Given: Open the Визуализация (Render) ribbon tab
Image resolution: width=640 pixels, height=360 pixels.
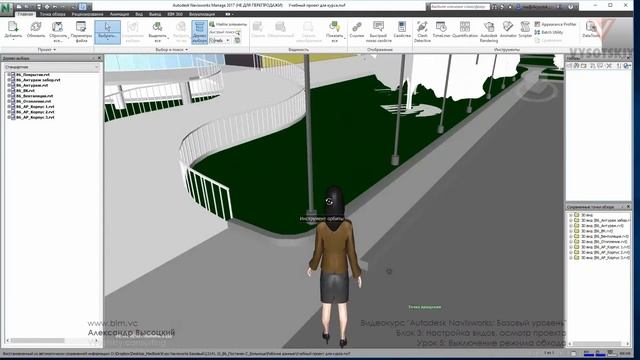Looking at the screenshot, I should [202, 14].
